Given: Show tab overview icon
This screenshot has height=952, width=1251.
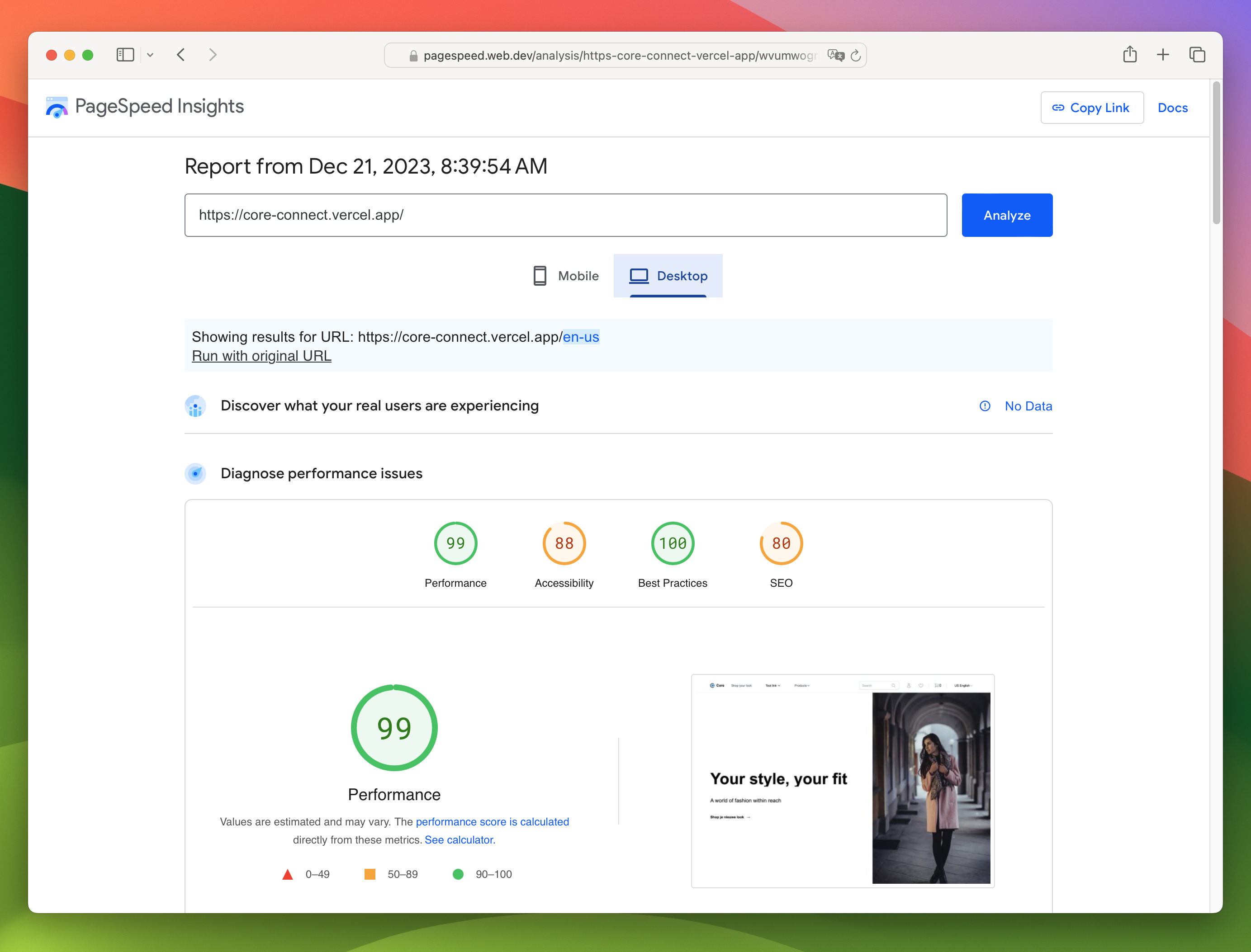Looking at the screenshot, I should 1197,55.
